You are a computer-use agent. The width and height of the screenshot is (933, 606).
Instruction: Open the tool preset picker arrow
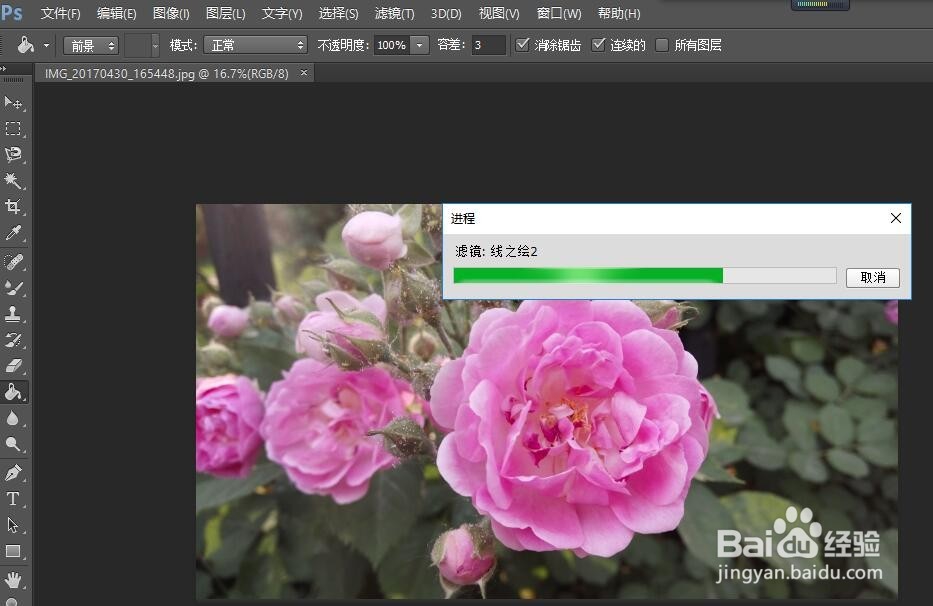click(x=46, y=45)
